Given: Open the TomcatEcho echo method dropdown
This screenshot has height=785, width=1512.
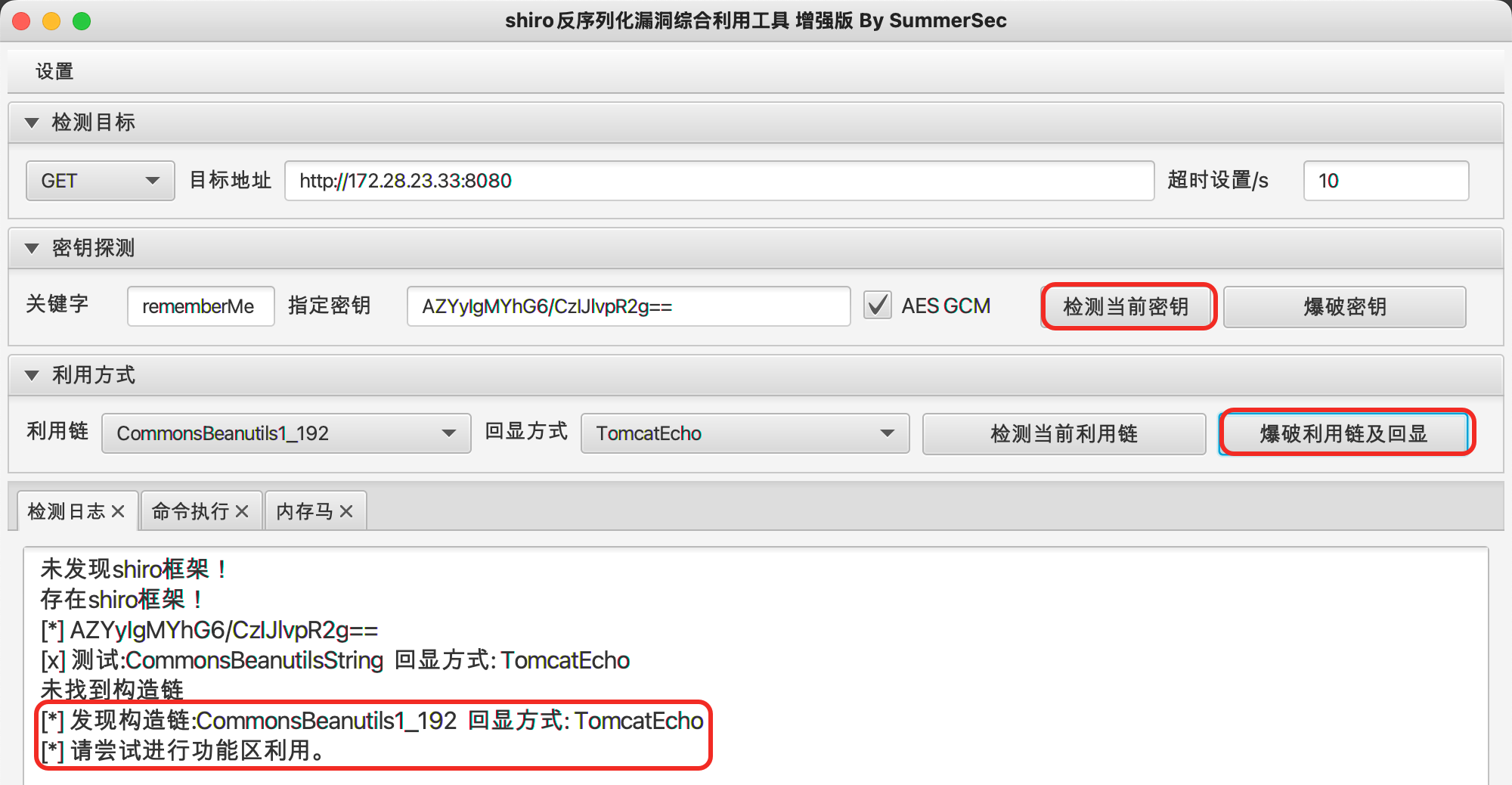Looking at the screenshot, I should click(x=745, y=433).
